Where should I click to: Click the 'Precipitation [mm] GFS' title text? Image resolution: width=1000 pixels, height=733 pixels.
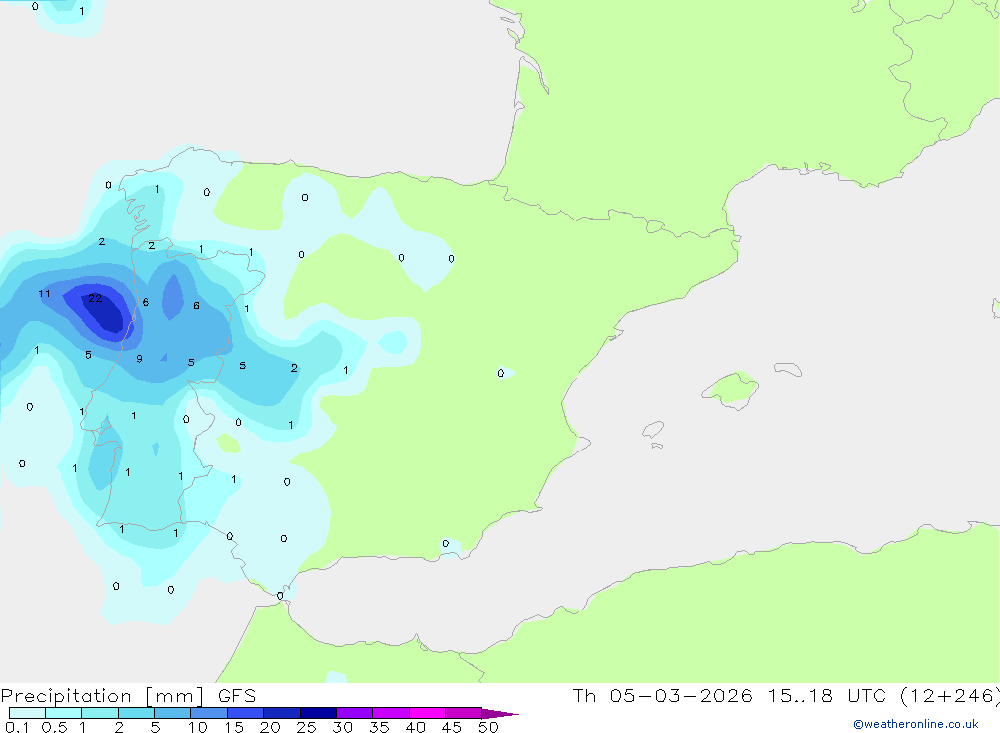point(128,696)
